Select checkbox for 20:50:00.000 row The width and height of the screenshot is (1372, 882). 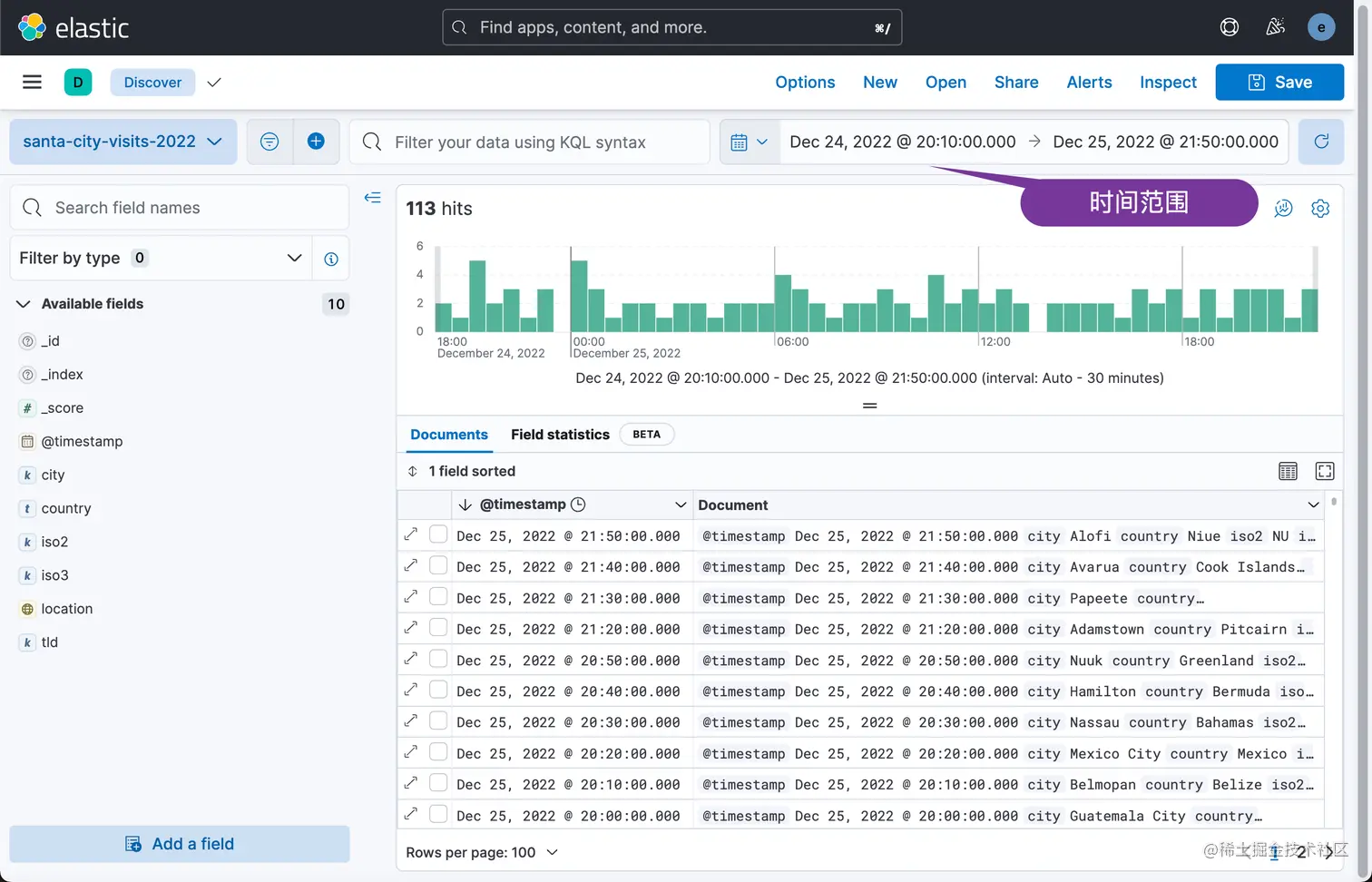pyautogui.click(x=438, y=659)
